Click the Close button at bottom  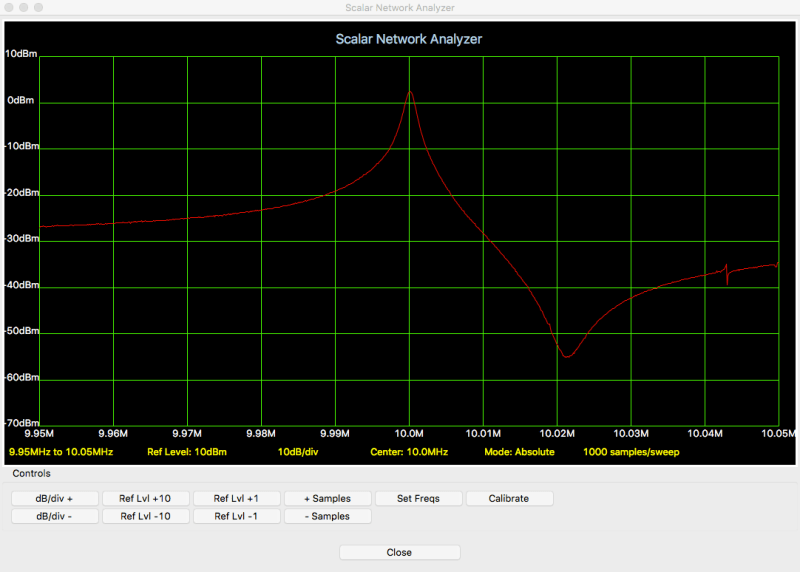tap(399, 552)
